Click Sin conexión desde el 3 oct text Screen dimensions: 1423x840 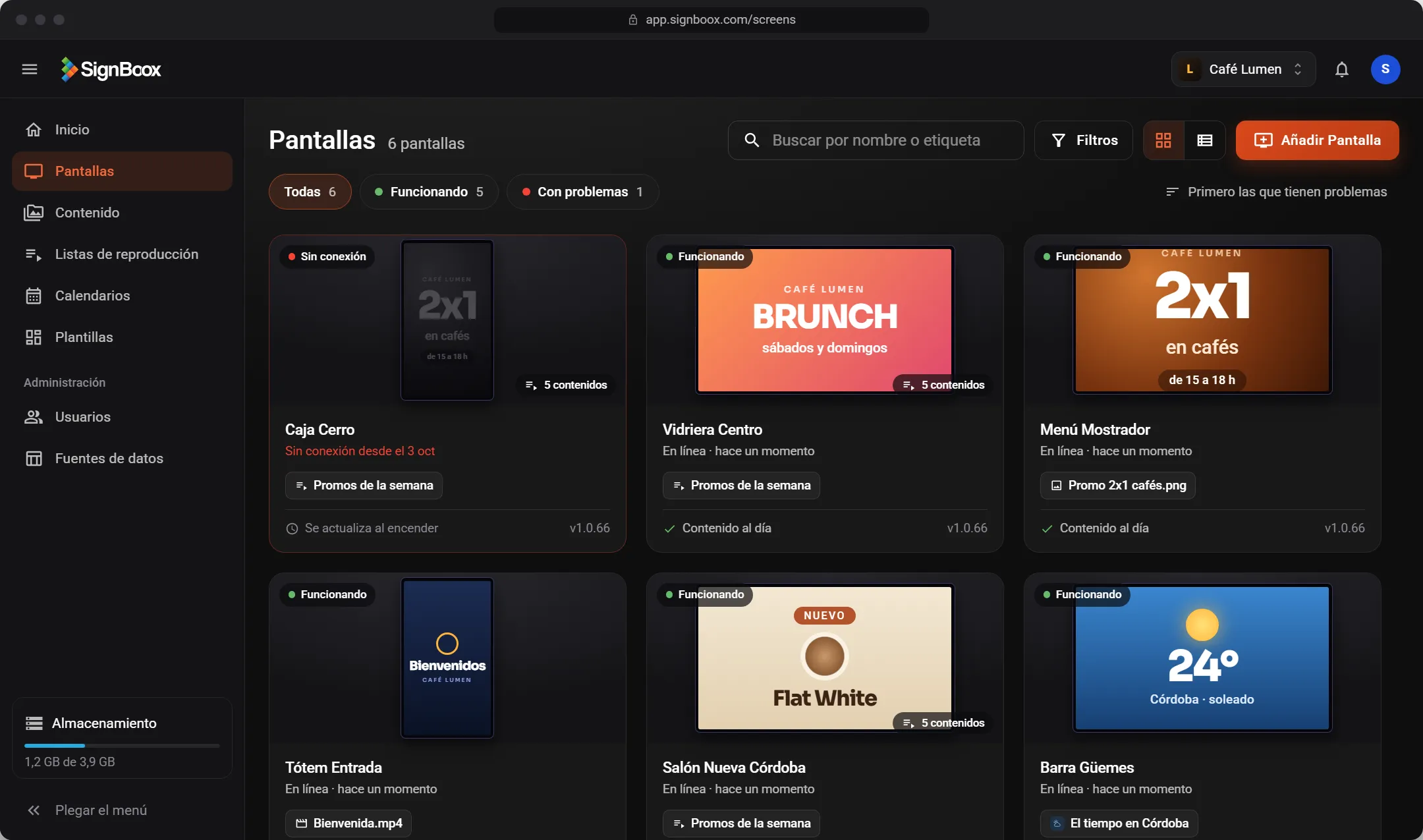(360, 451)
